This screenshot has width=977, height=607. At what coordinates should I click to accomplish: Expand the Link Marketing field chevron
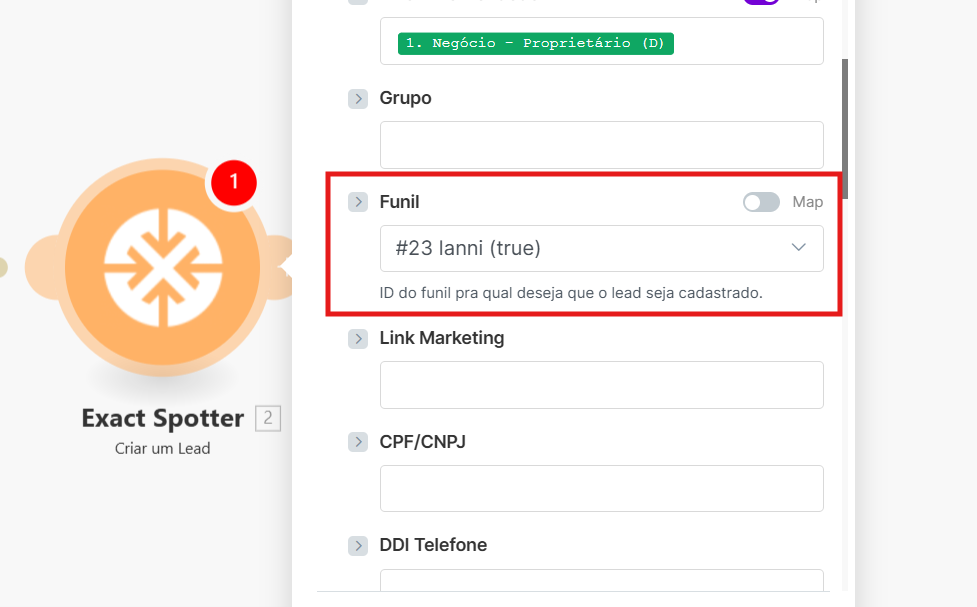click(x=358, y=338)
